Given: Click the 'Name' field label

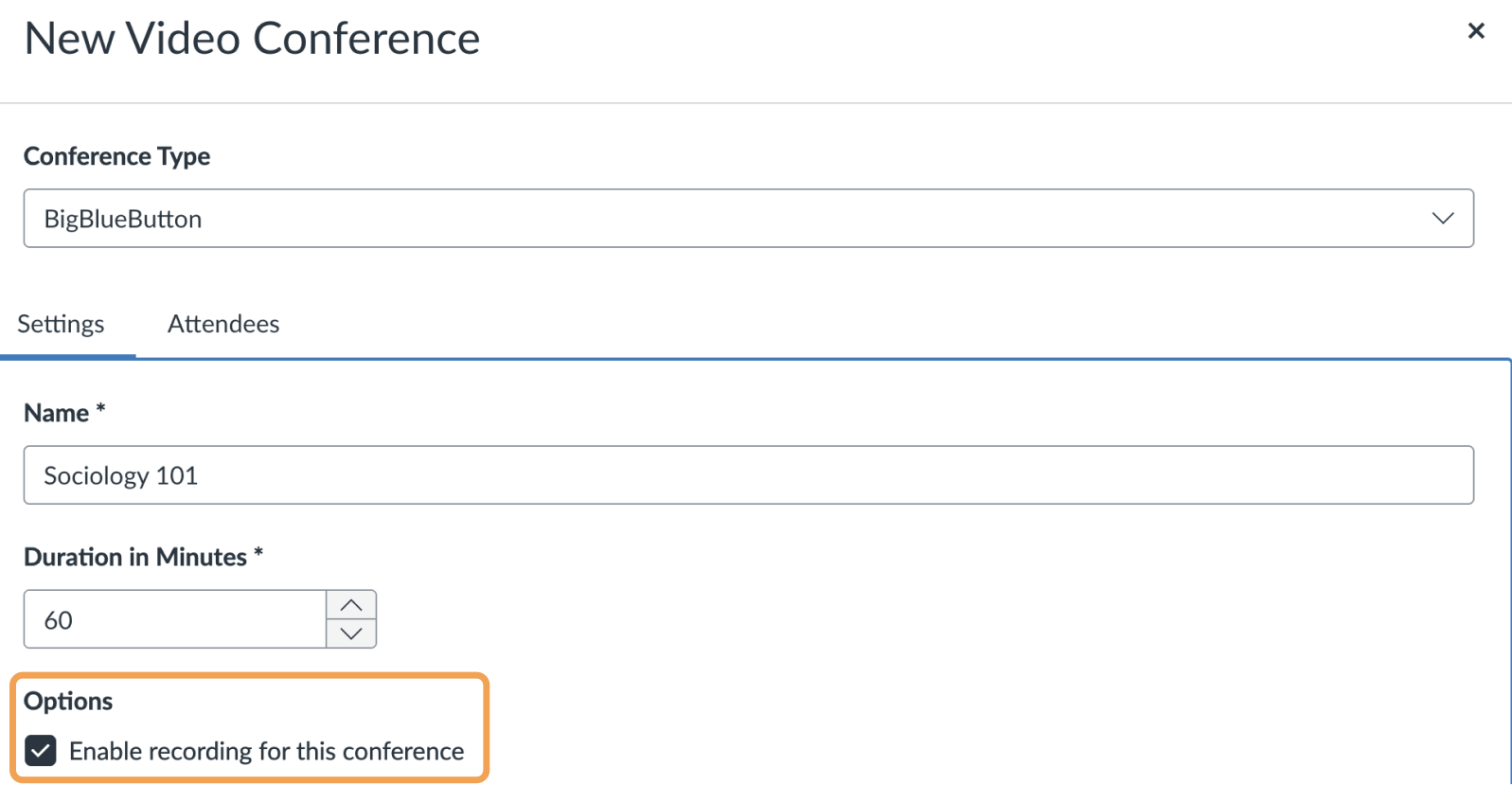Looking at the screenshot, I should coord(57,414).
